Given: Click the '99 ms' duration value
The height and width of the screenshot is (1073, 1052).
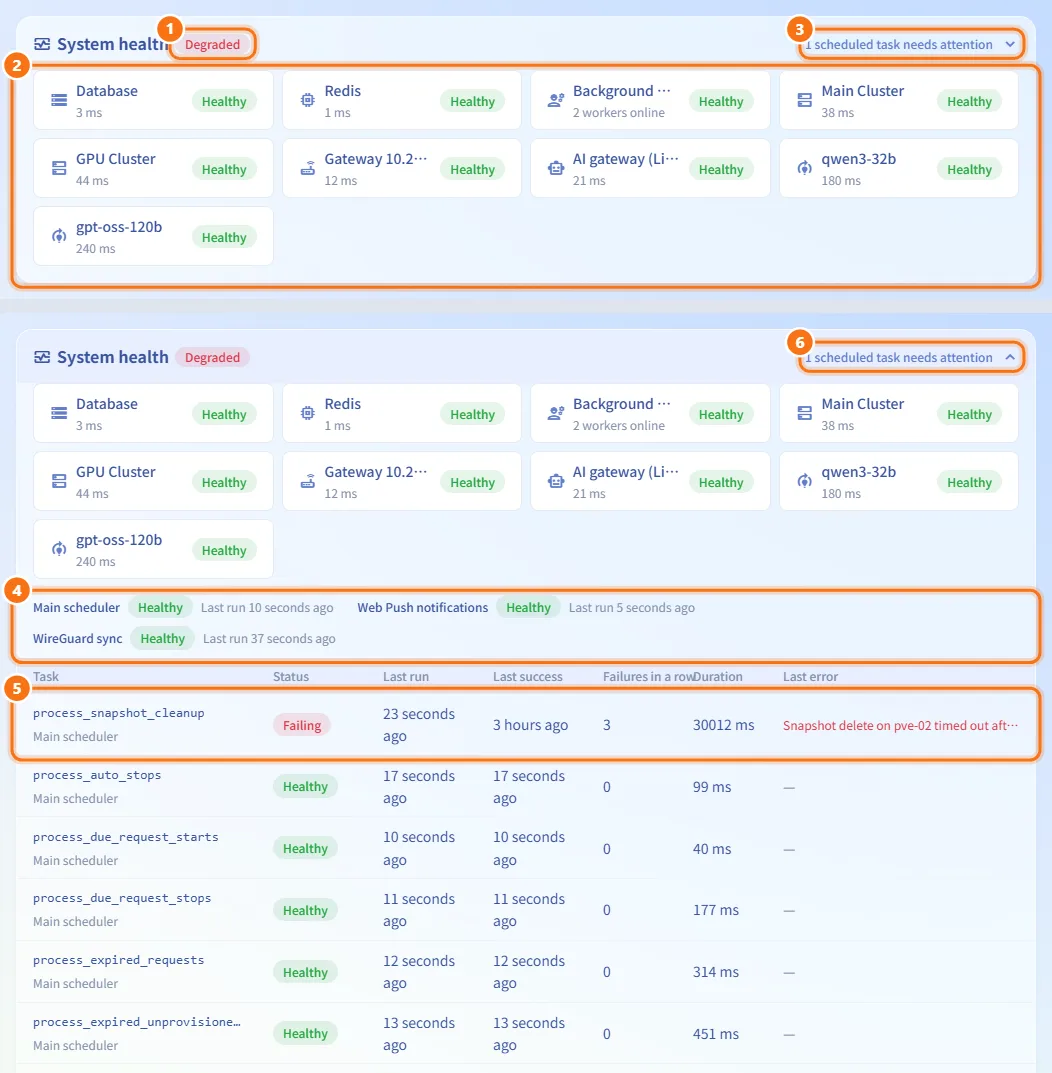Looking at the screenshot, I should tap(712, 787).
